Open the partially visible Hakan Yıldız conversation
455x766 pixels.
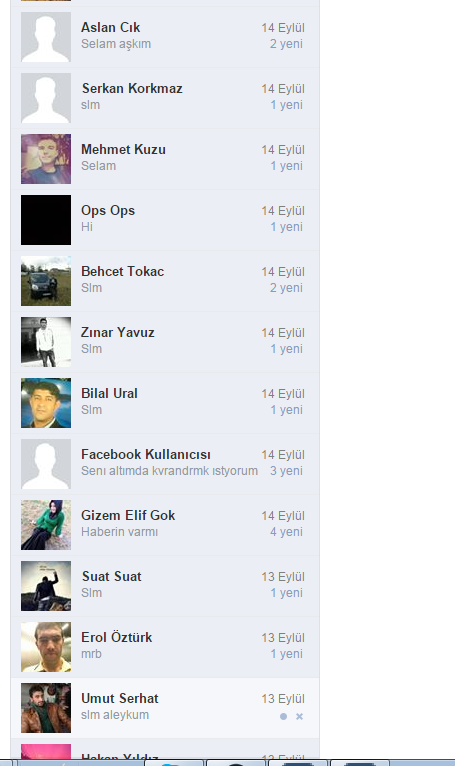(x=165, y=749)
